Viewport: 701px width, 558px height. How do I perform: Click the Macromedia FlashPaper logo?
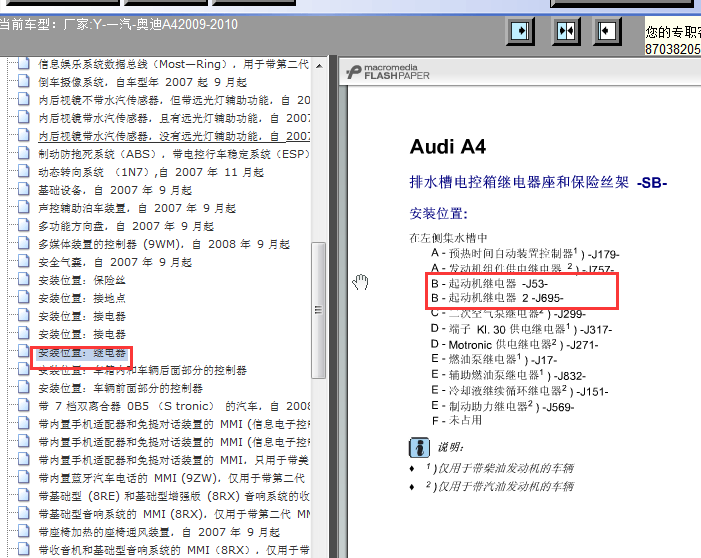pyautogui.click(x=388, y=72)
